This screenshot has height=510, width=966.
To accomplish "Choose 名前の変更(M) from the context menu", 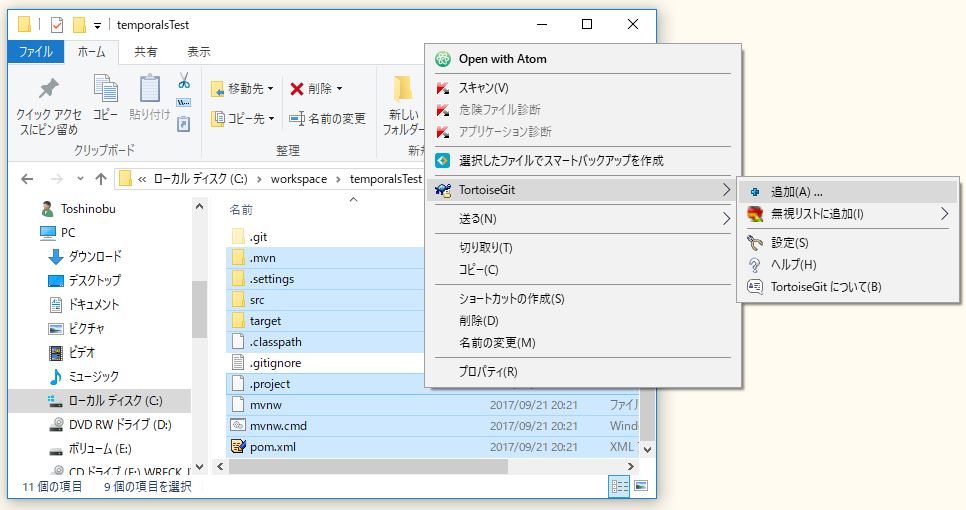I will click(x=582, y=342).
